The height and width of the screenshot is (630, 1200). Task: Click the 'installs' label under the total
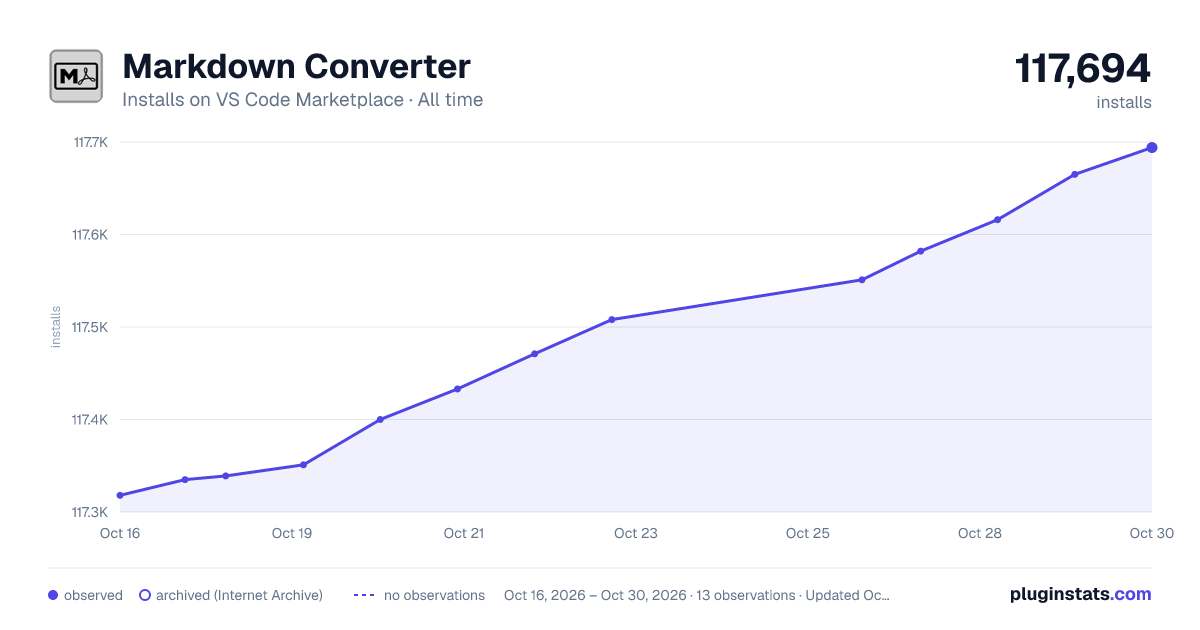pos(1124,102)
